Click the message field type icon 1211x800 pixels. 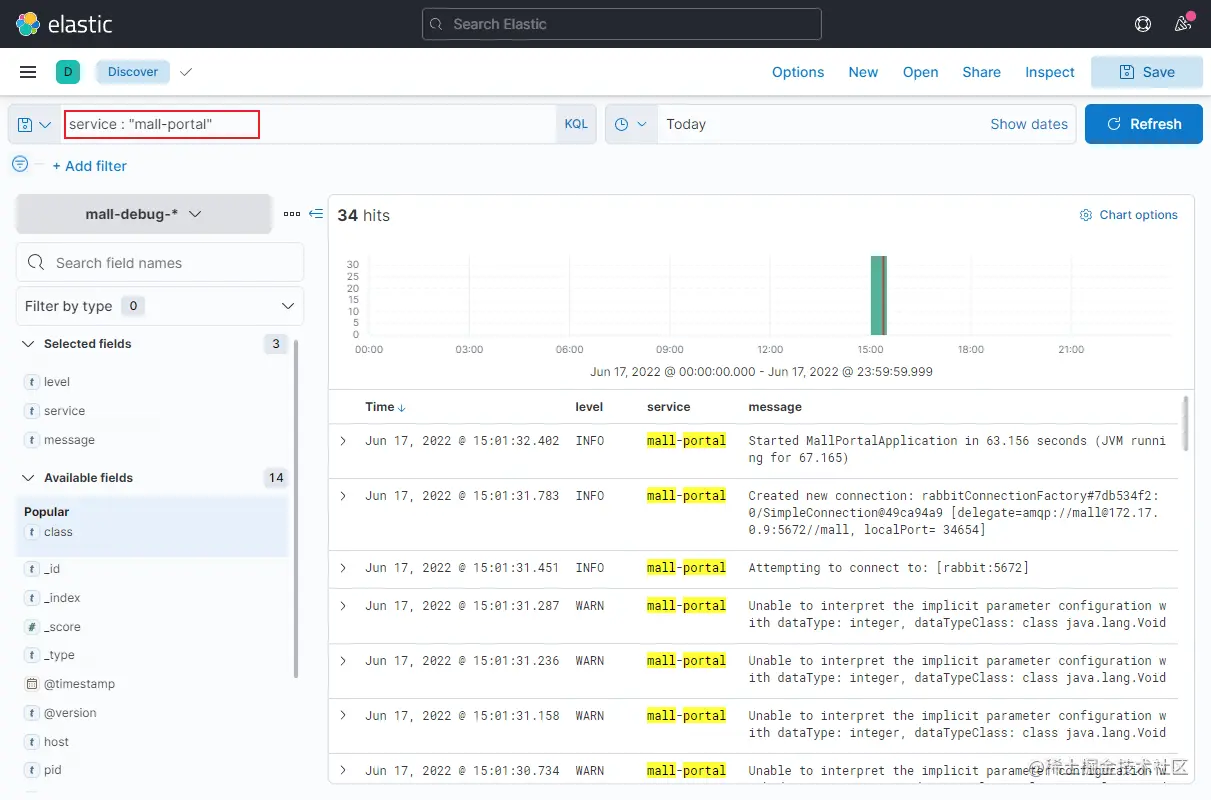pyautogui.click(x=32, y=440)
